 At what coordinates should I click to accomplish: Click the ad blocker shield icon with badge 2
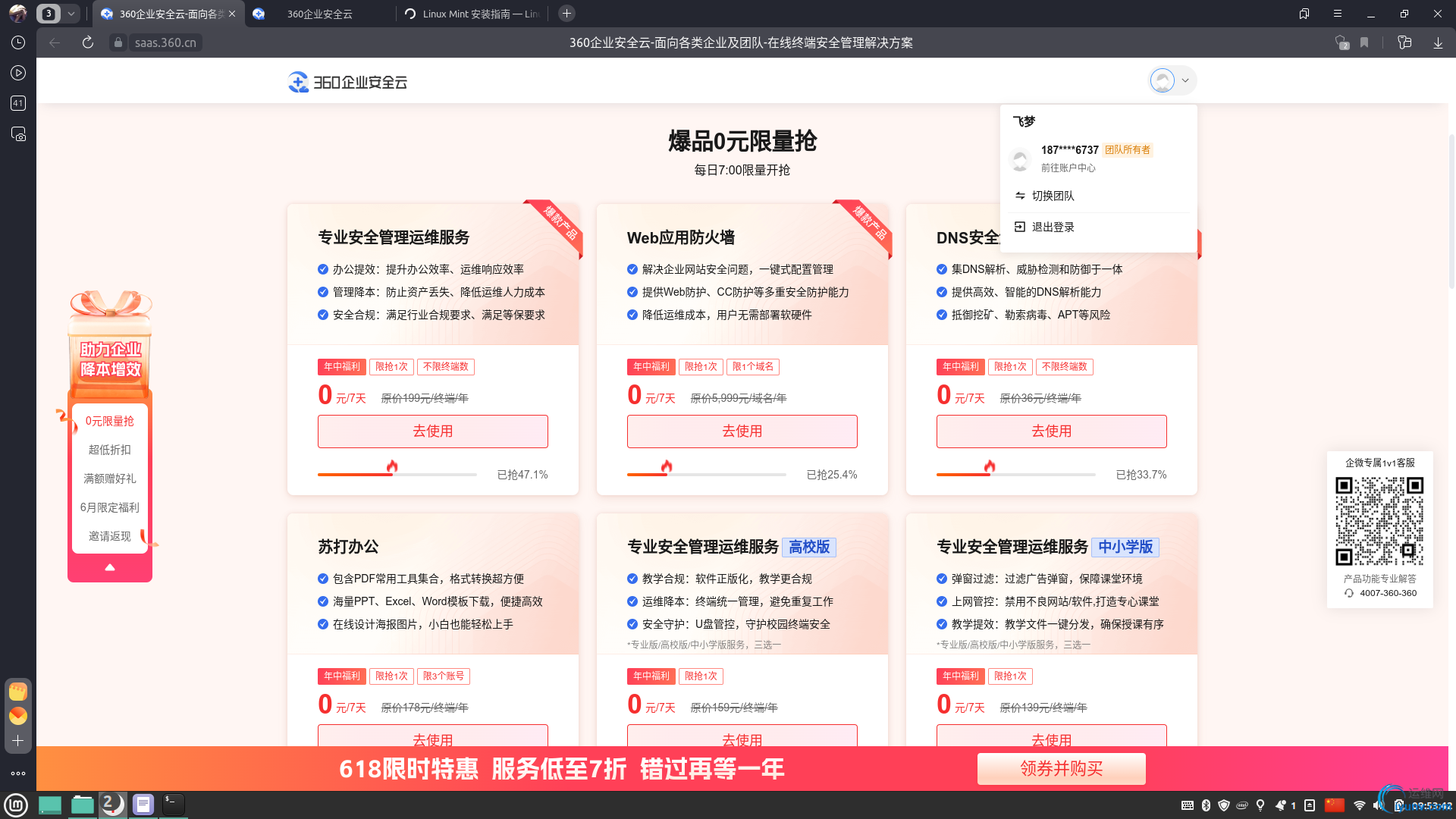point(1341,43)
